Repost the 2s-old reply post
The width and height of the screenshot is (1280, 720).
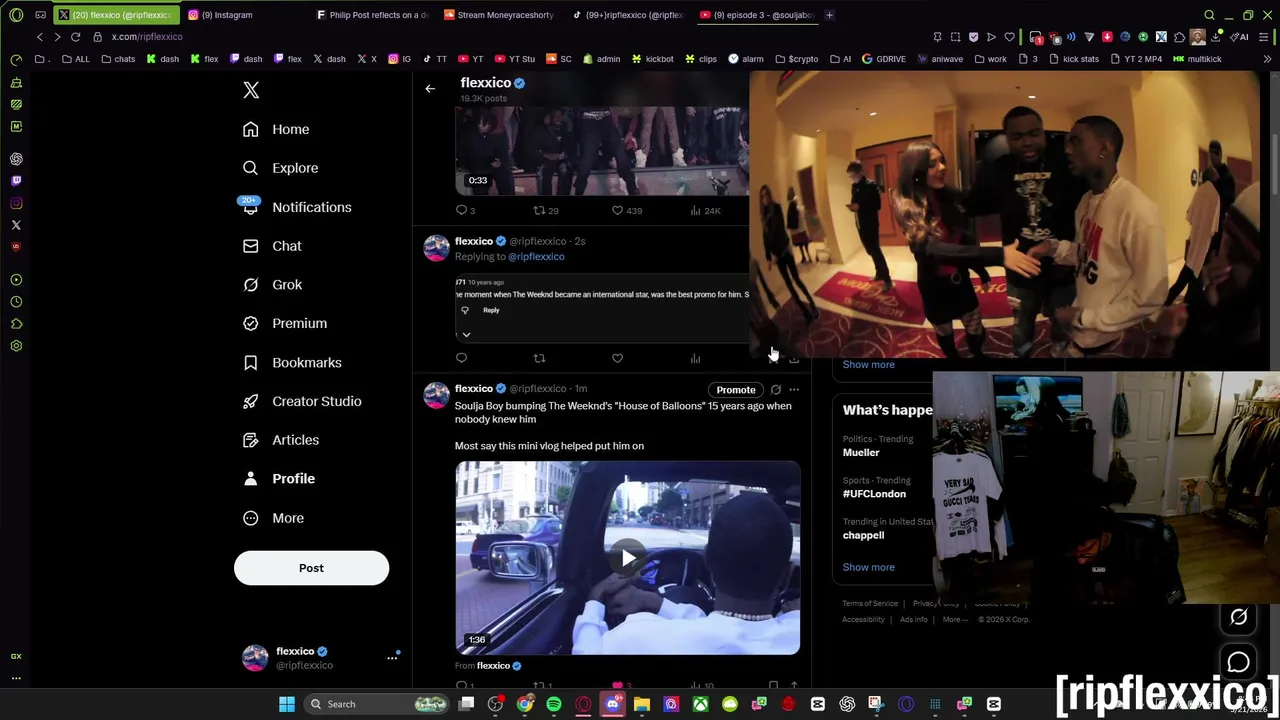[539, 358]
